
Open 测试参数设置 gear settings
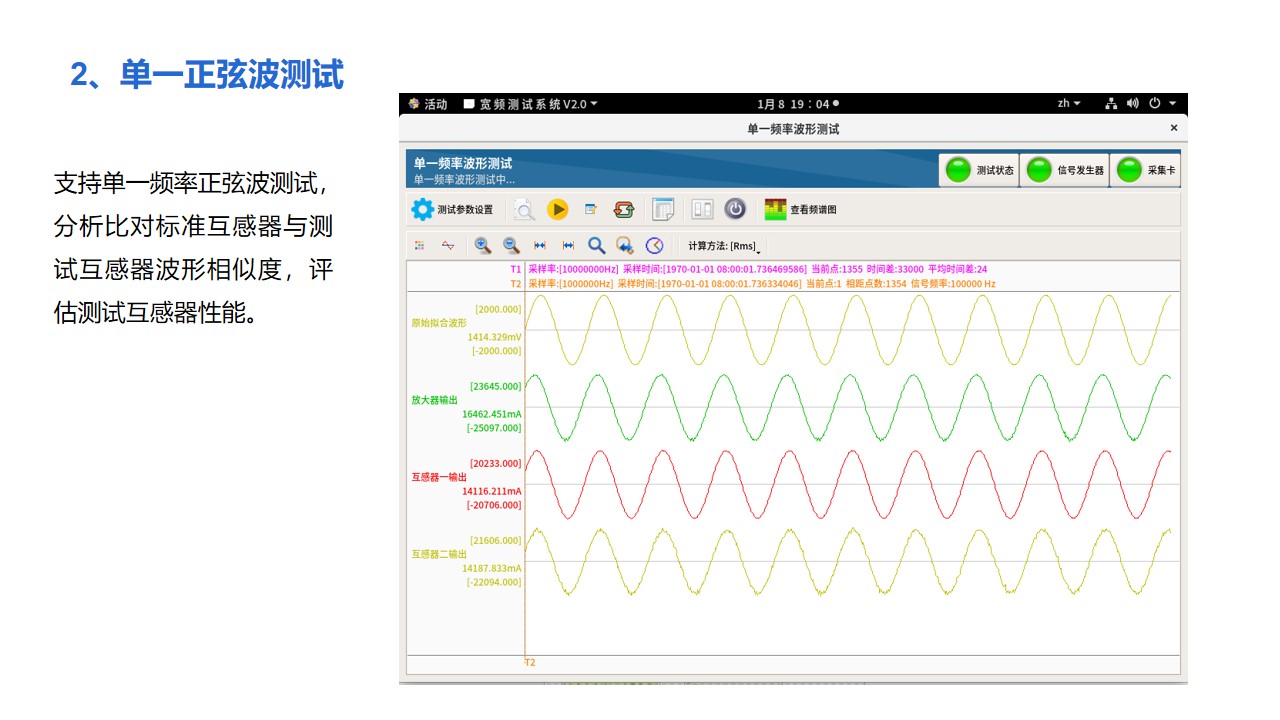click(x=453, y=210)
